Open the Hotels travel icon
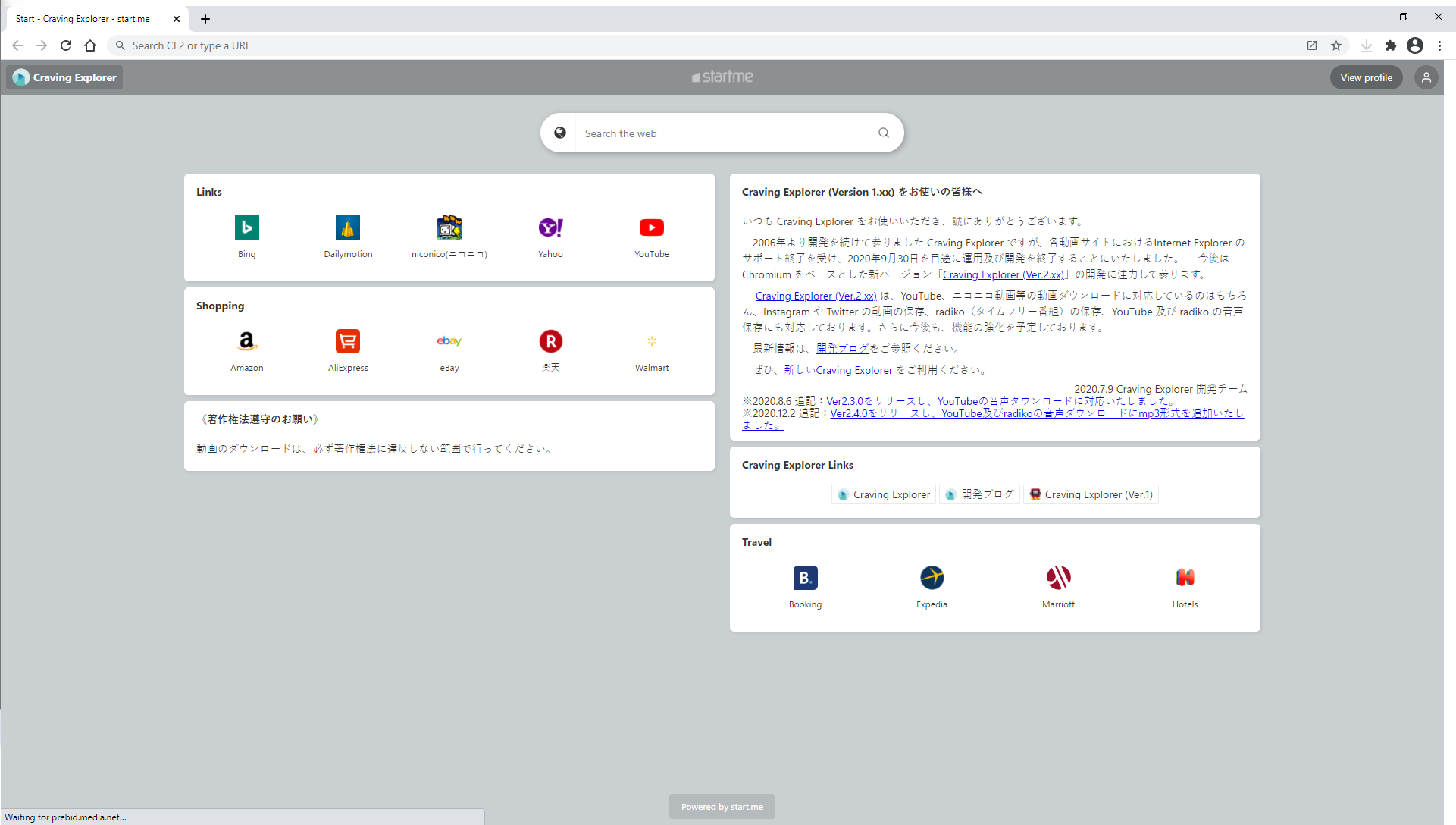Image resolution: width=1456 pixels, height=825 pixels. click(x=1185, y=578)
